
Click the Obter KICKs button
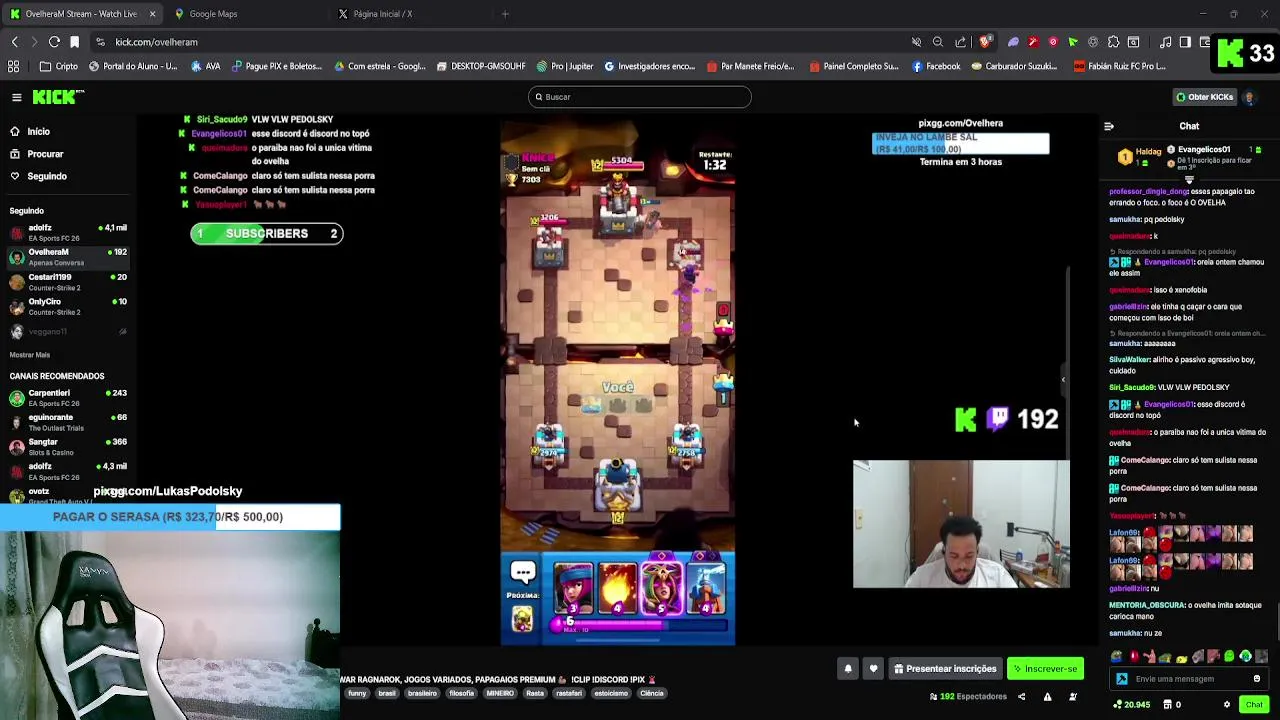pyautogui.click(x=1204, y=97)
